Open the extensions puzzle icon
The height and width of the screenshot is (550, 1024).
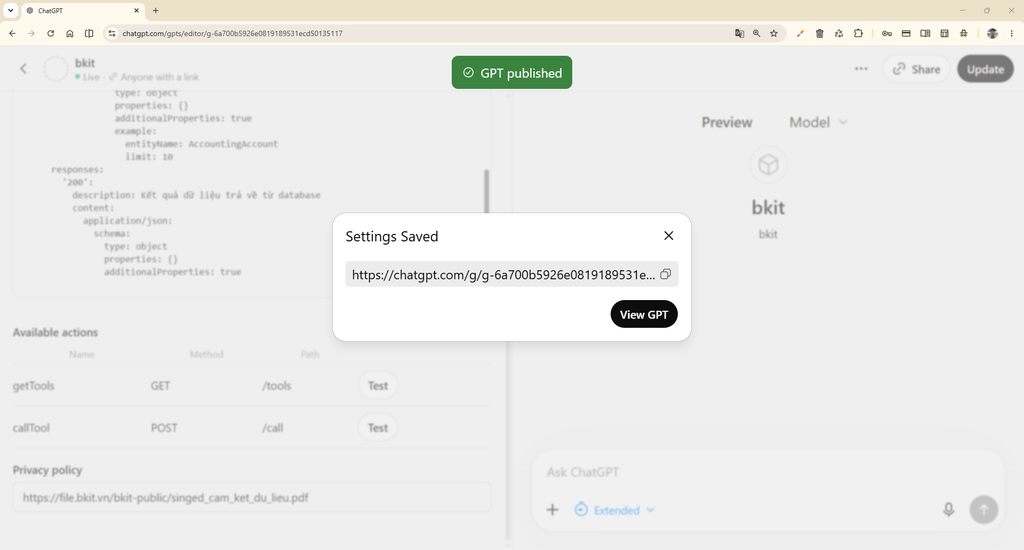tap(858, 33)
